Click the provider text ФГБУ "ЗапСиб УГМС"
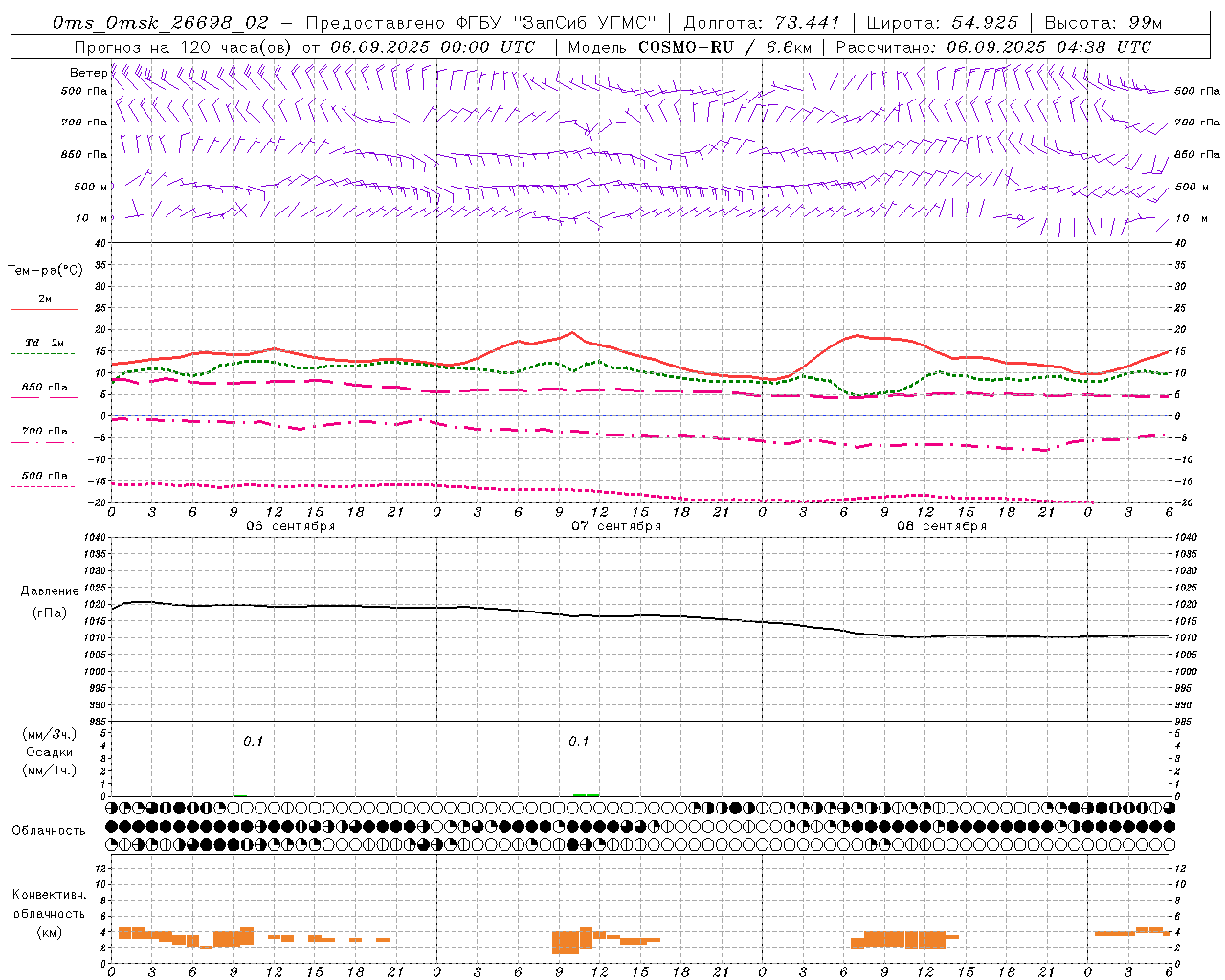 557,23
